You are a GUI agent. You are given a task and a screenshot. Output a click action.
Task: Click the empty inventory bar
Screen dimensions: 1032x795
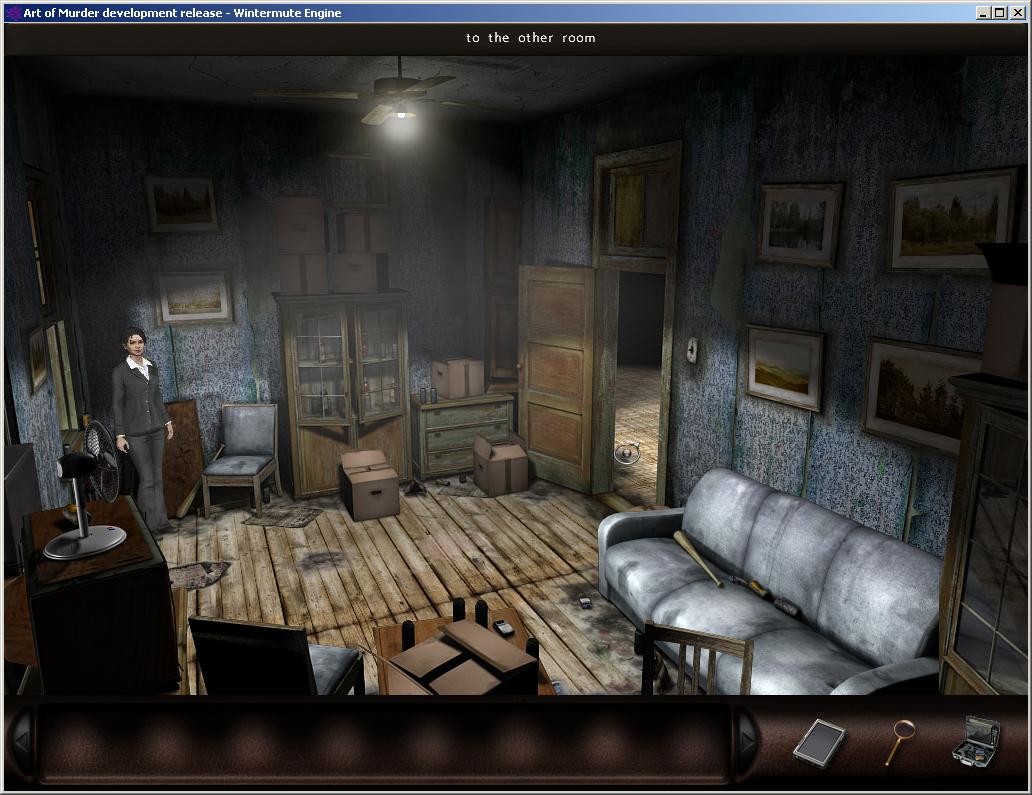coord(384,743)
